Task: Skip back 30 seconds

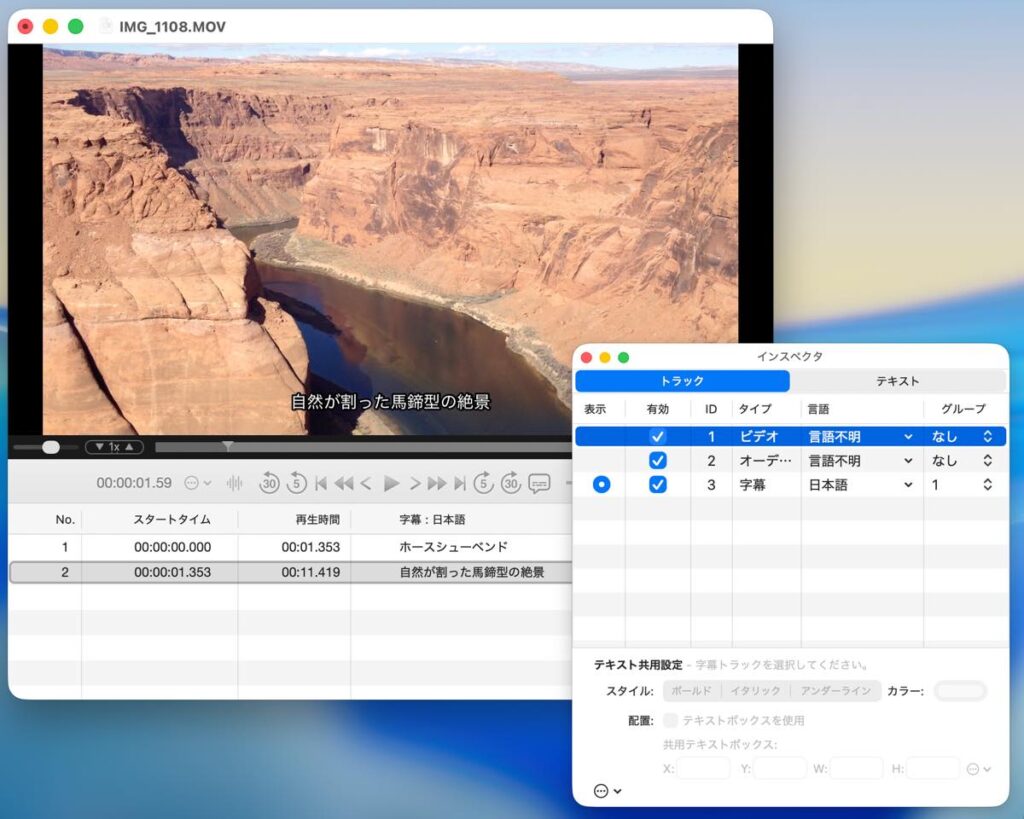Action: [269, 483]
